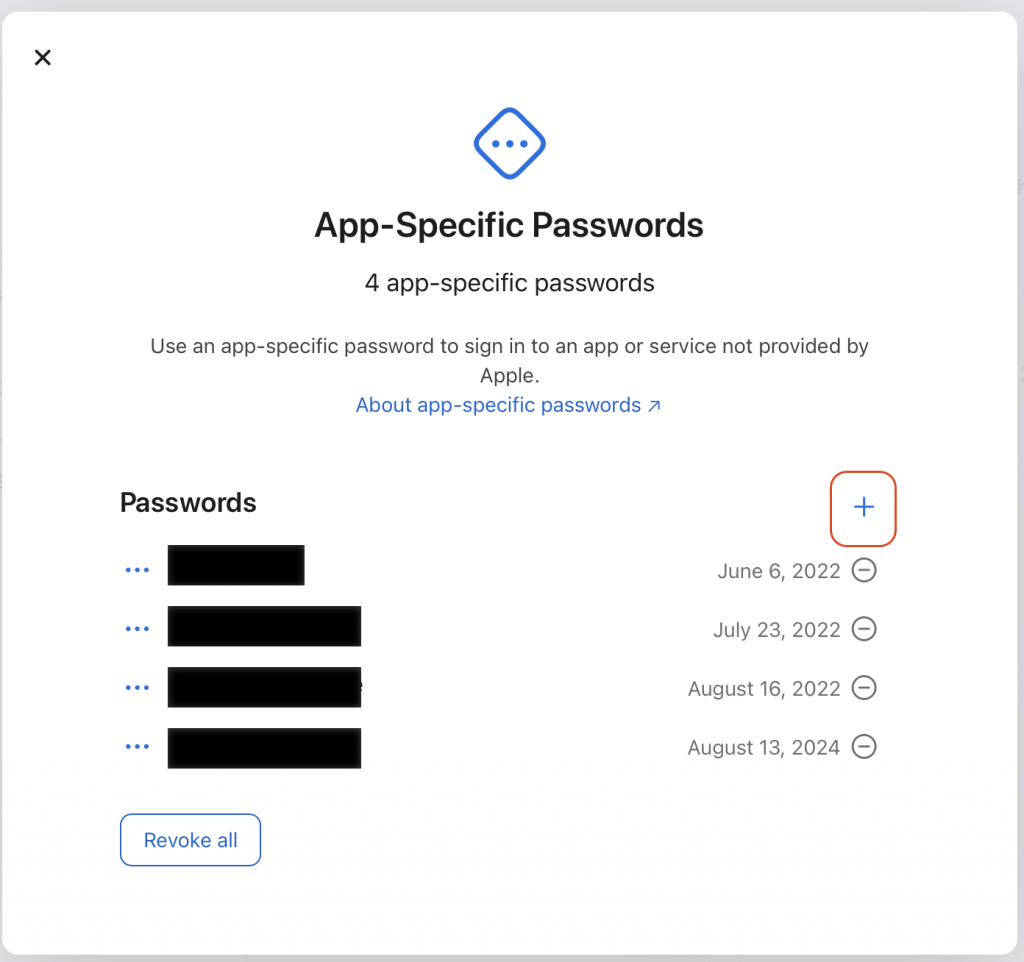Open options for the first password entry
The width and height of the screenshot is (1024, 962).
point(137,568)
